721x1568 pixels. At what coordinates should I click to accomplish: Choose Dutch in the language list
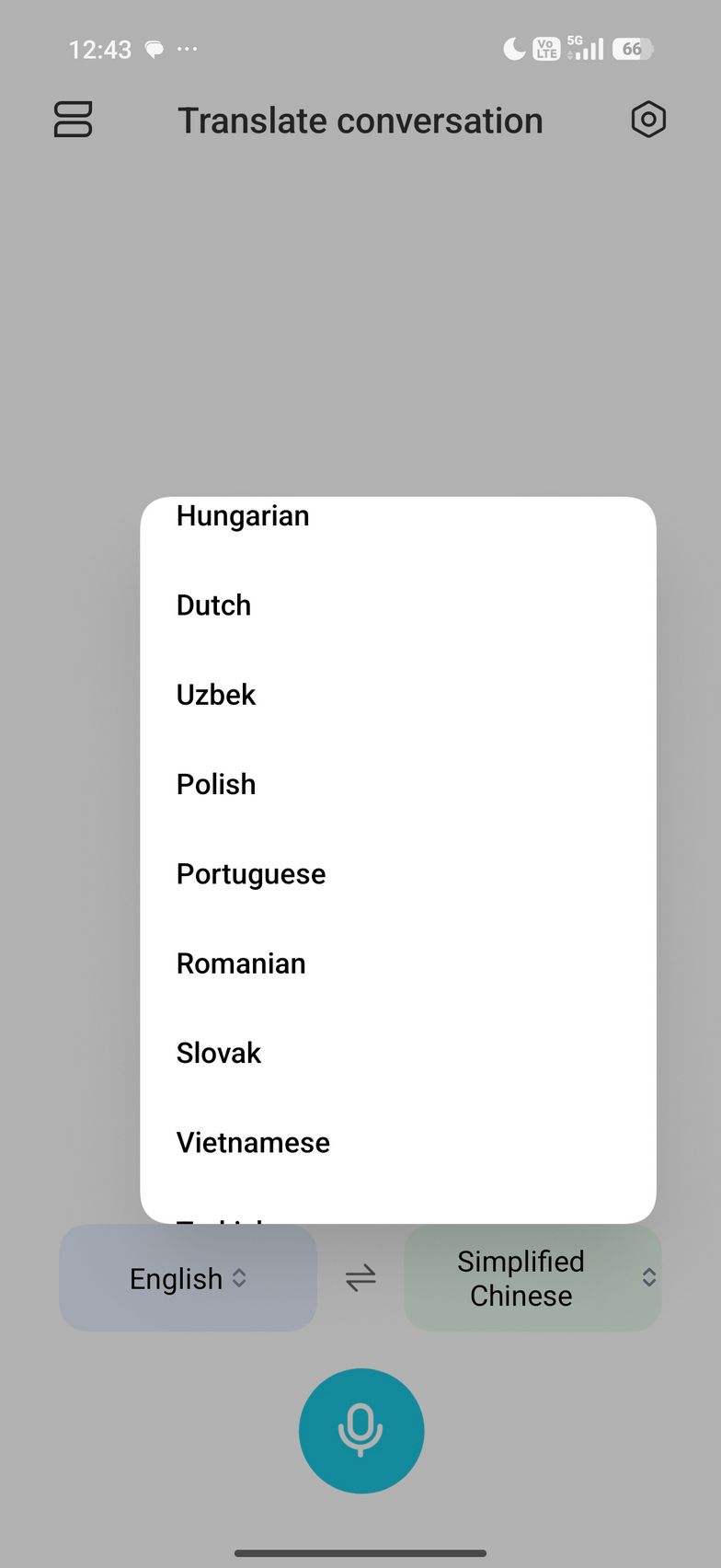(214, 605)
